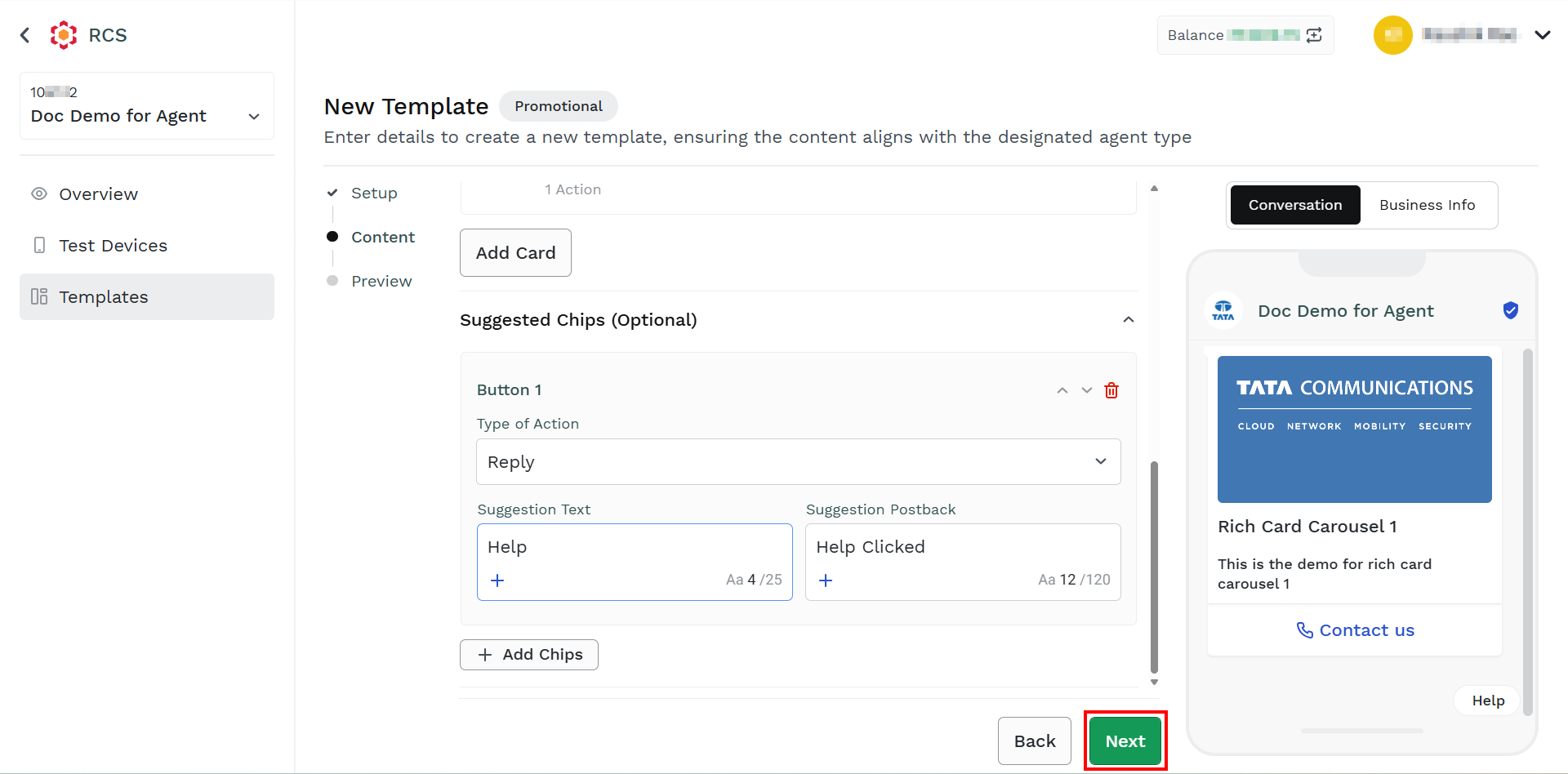Click the Add Chips button

pos(529,655)
